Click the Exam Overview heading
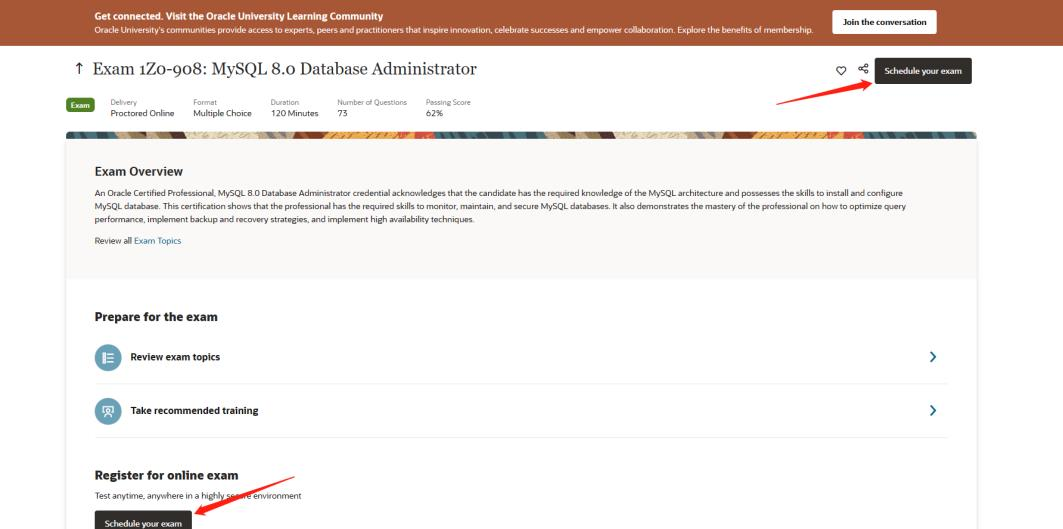This screenshot has height=529, width=1063. [x=139, y=172]
